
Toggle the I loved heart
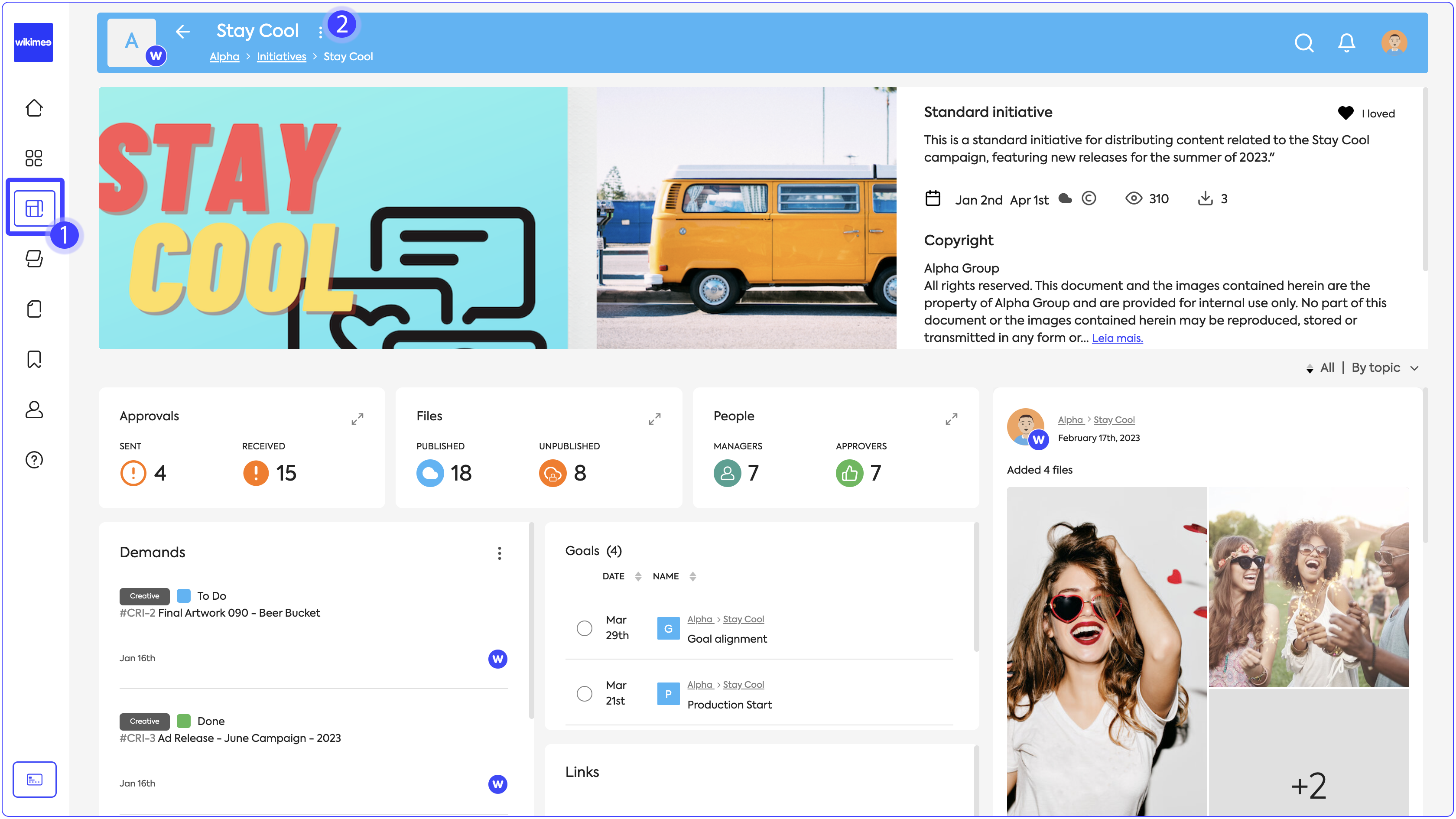[1345, 113]
